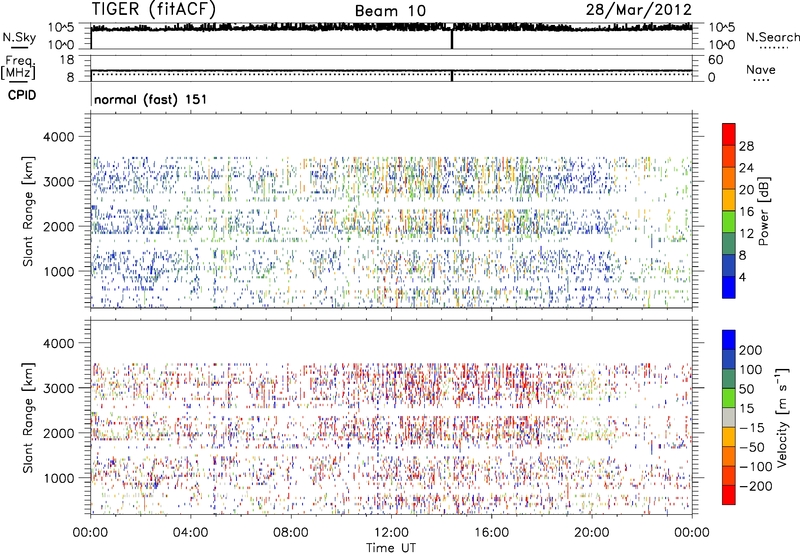Click the 12:00 time tick label
Image resolution: width=800 pixels, height=554 pixels.
[x=391, y=533]
